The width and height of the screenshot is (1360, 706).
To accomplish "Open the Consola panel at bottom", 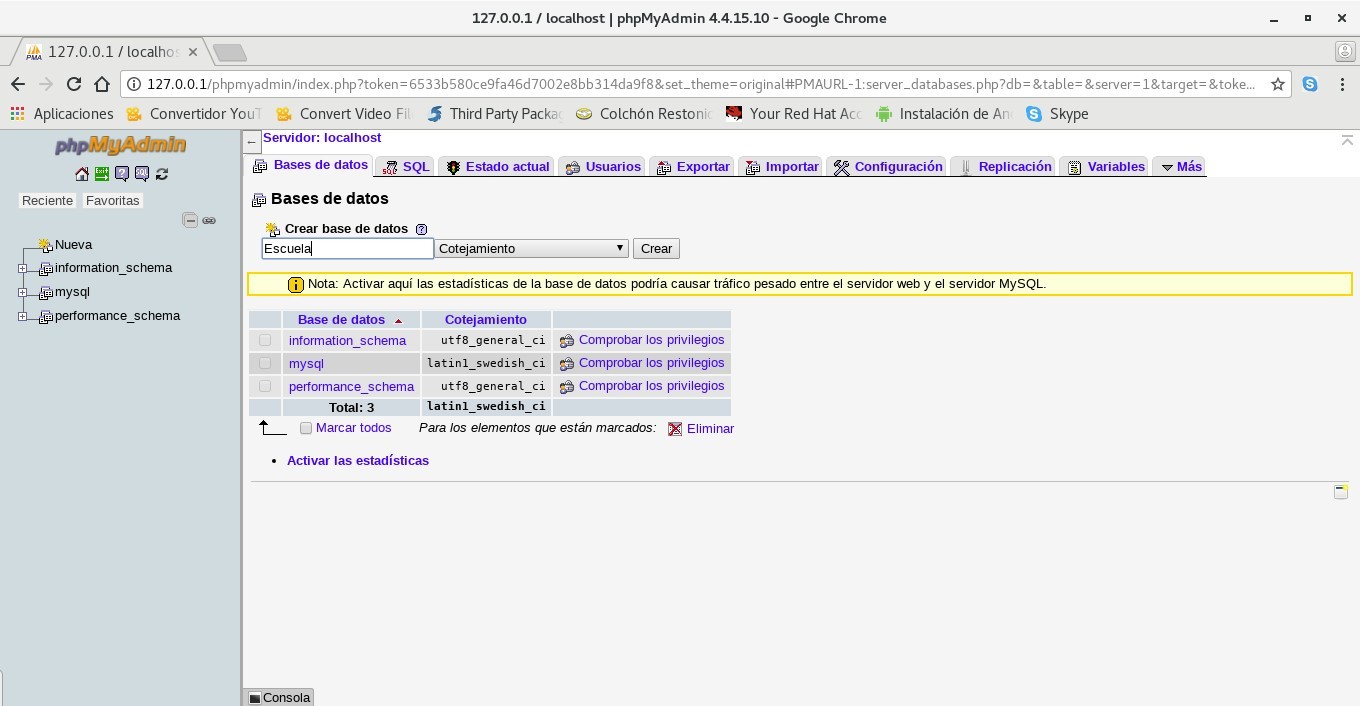I will pyautogui.click(x=279, y=697).
